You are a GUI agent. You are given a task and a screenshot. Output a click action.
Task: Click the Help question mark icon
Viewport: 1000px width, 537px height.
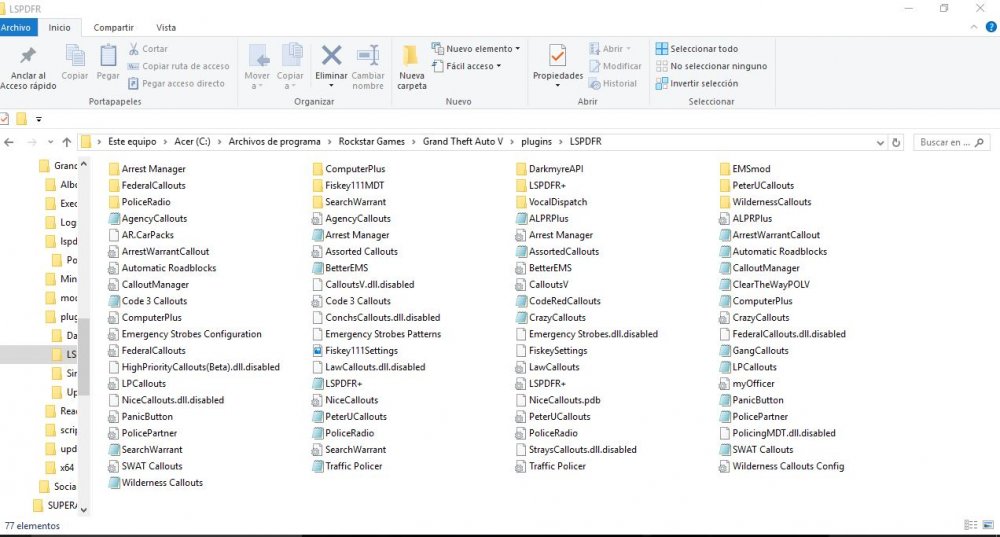click(x=991, y=27)
